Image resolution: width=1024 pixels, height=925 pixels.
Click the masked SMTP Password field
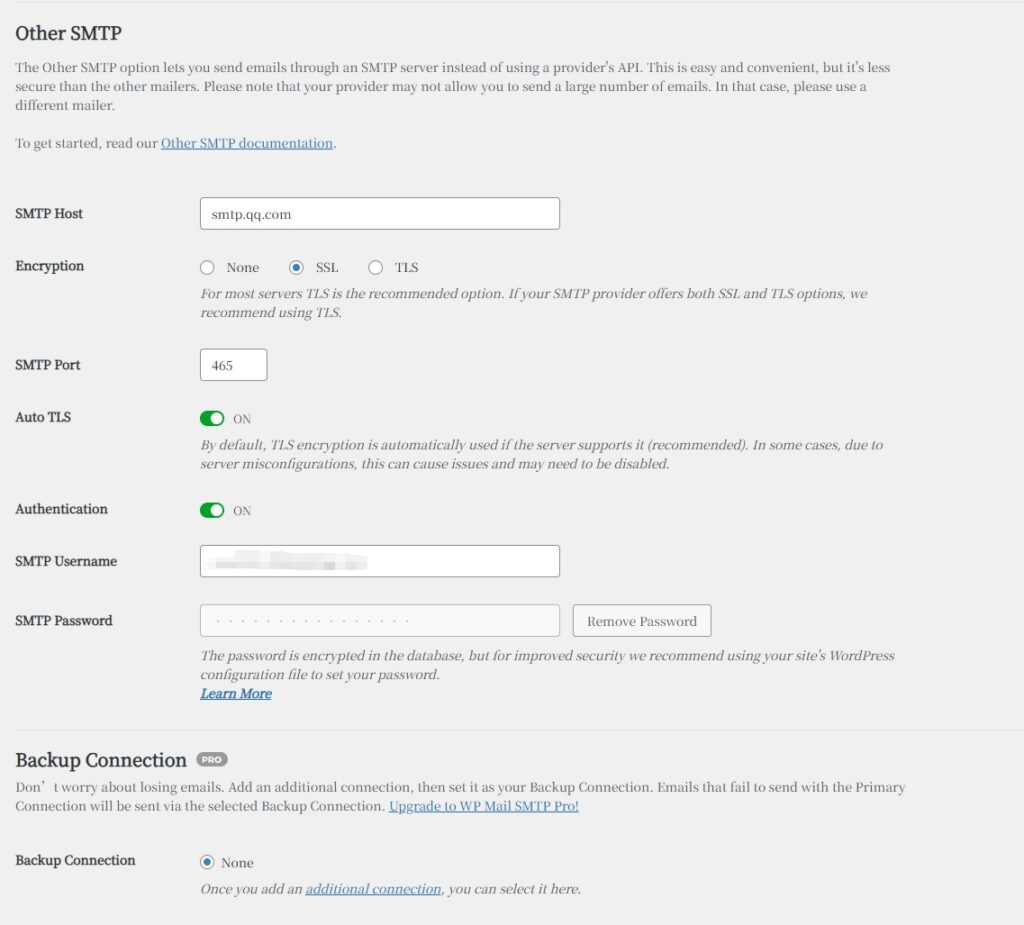point(379,621)
